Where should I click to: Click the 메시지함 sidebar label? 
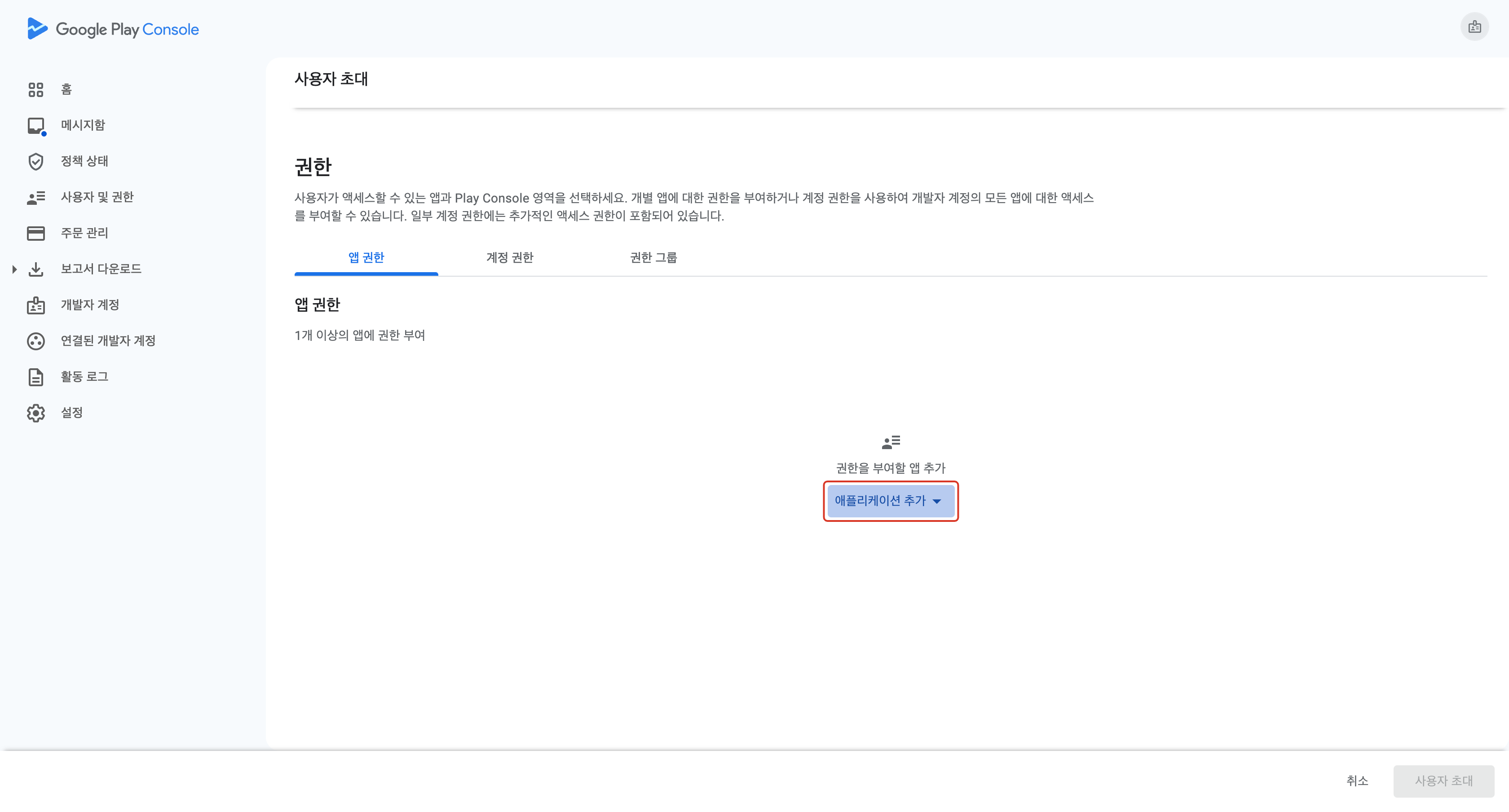(x=83, y=125)
